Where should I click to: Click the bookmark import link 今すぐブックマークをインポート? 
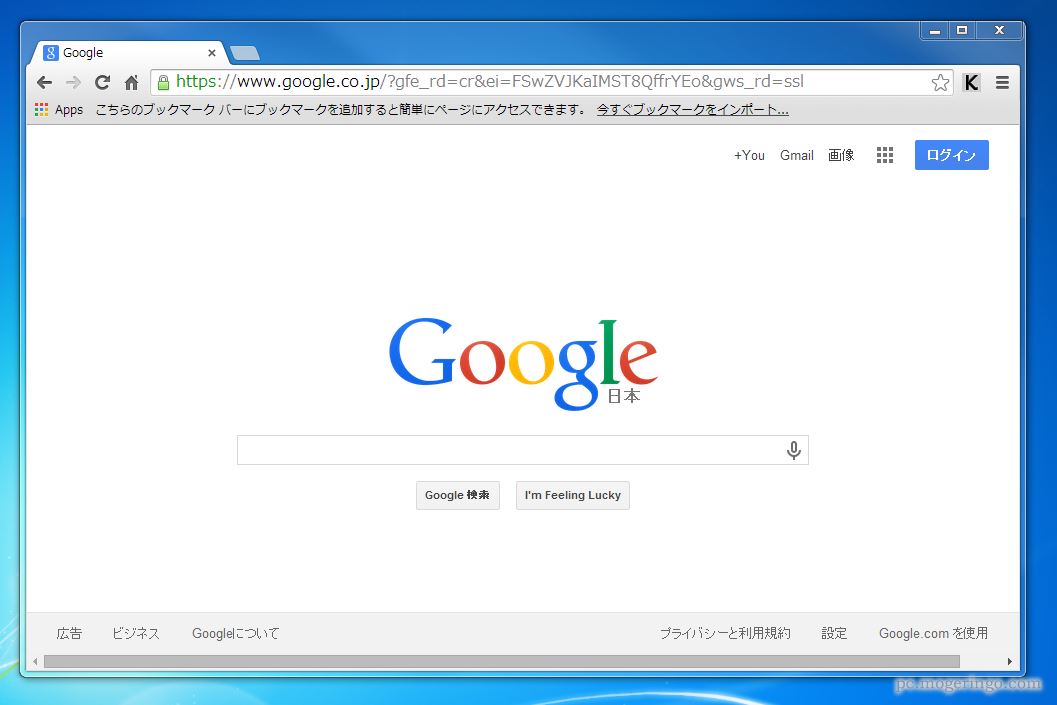692,109
